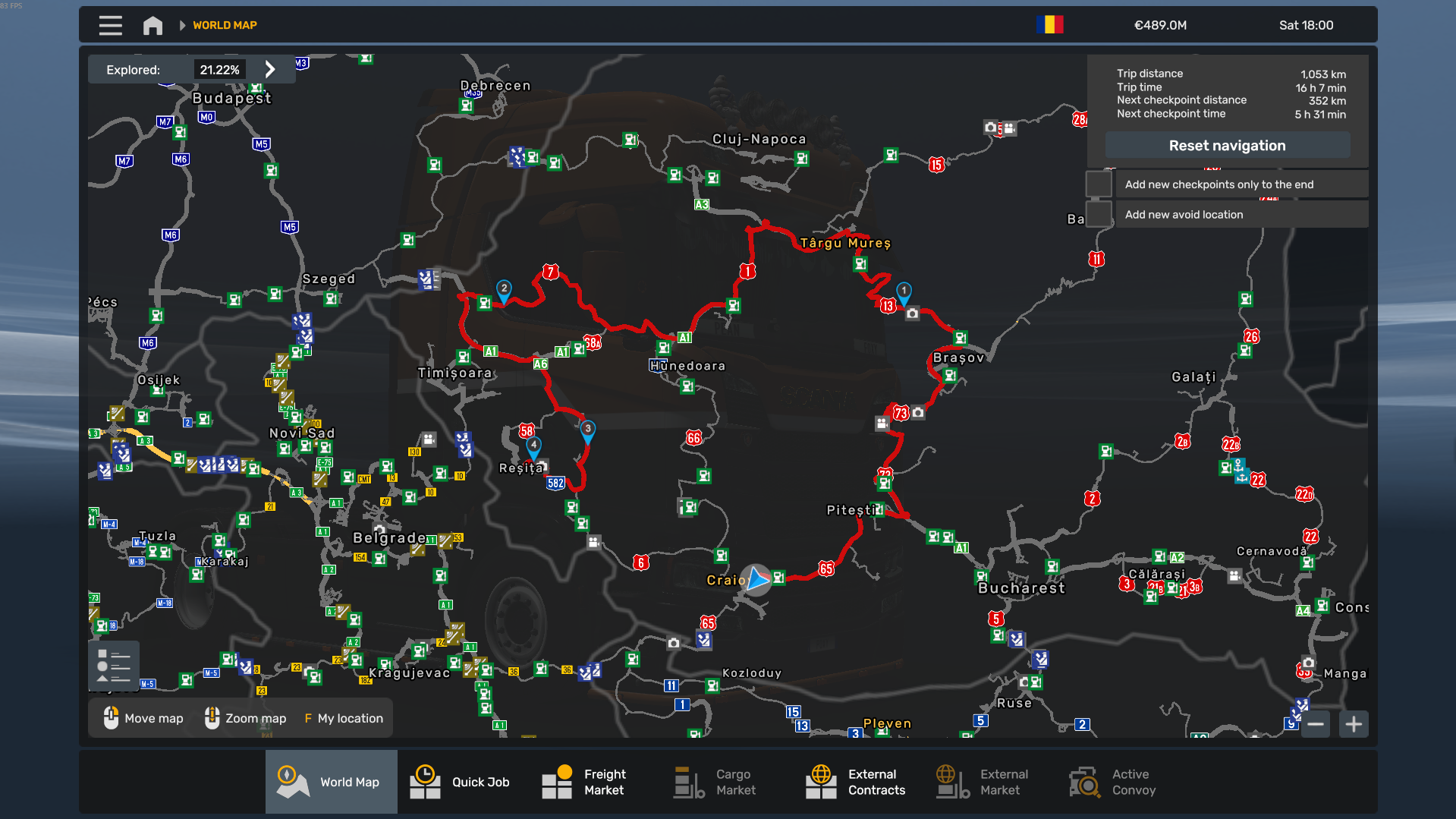Open the hamburger main menu
This screenshot has height=819, width=1456.
pos(110,25)
